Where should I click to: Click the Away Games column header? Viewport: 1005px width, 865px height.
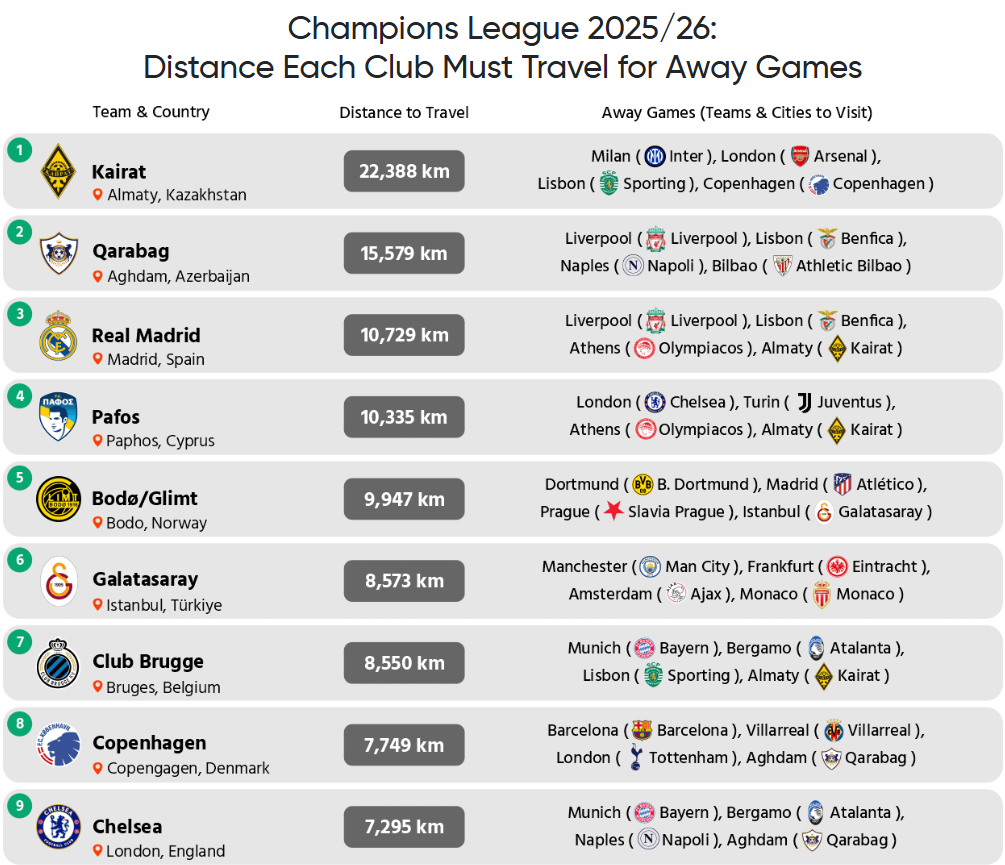[x=737, y=113]
